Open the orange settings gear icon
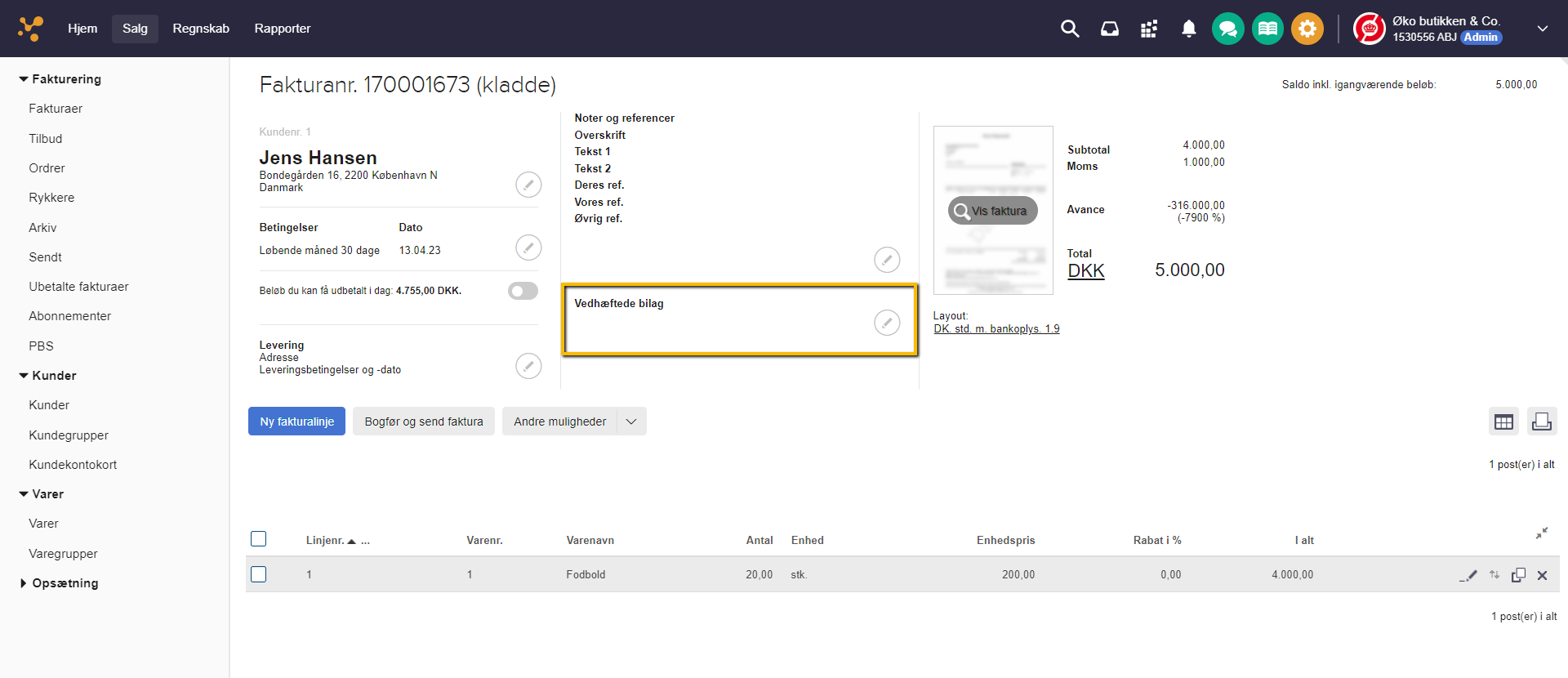The image size is (1568, 678). click(x=1307, y=29)
